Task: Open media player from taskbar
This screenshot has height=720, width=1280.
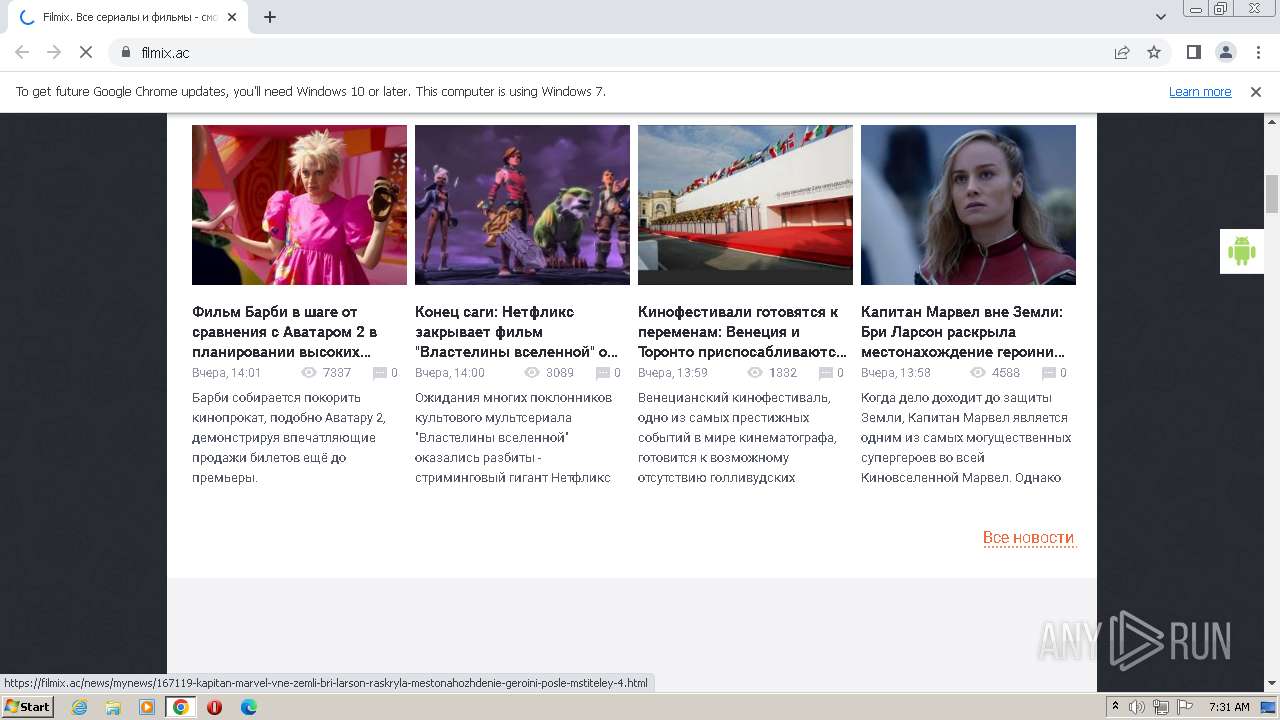Action: coord(147,707)
